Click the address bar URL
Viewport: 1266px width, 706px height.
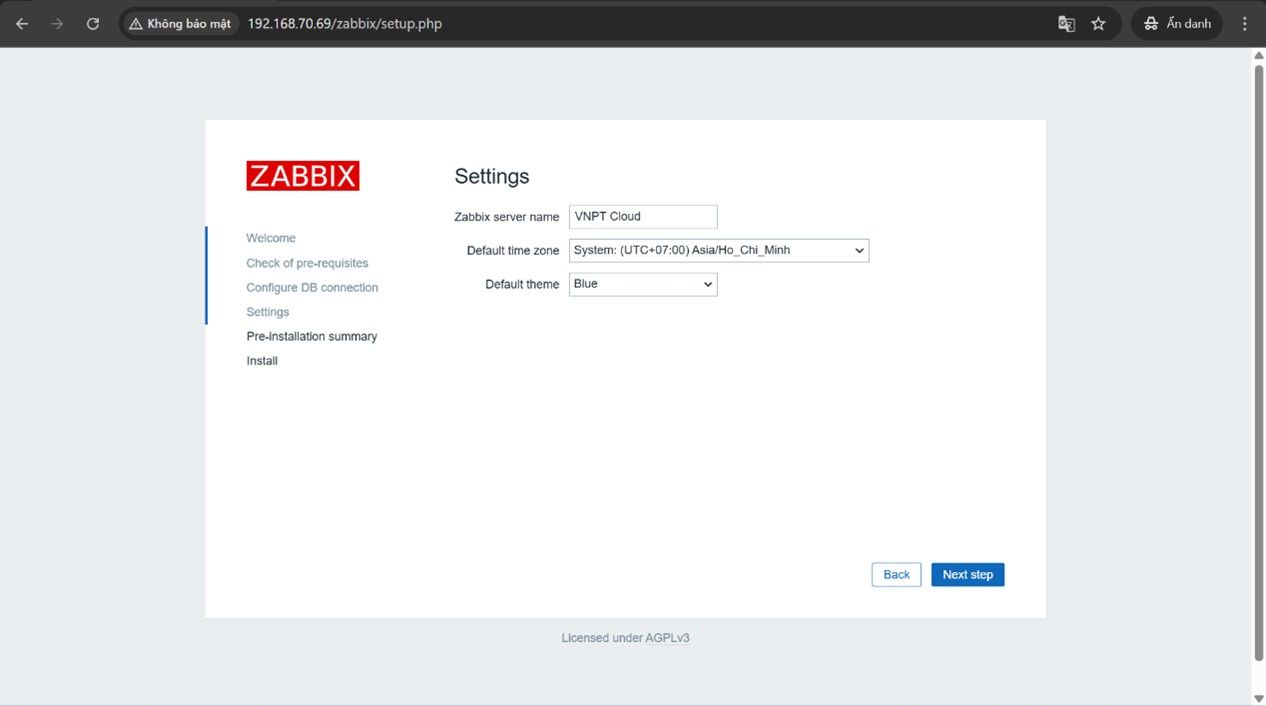[x=345, y=24]
